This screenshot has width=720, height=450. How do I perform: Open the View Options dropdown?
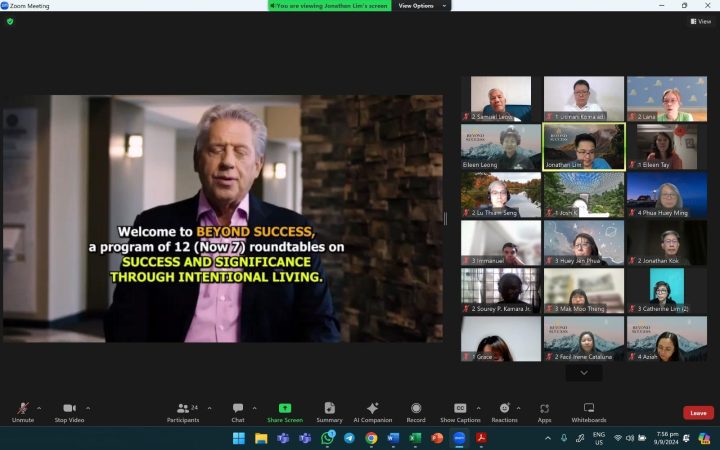point(419,6)
